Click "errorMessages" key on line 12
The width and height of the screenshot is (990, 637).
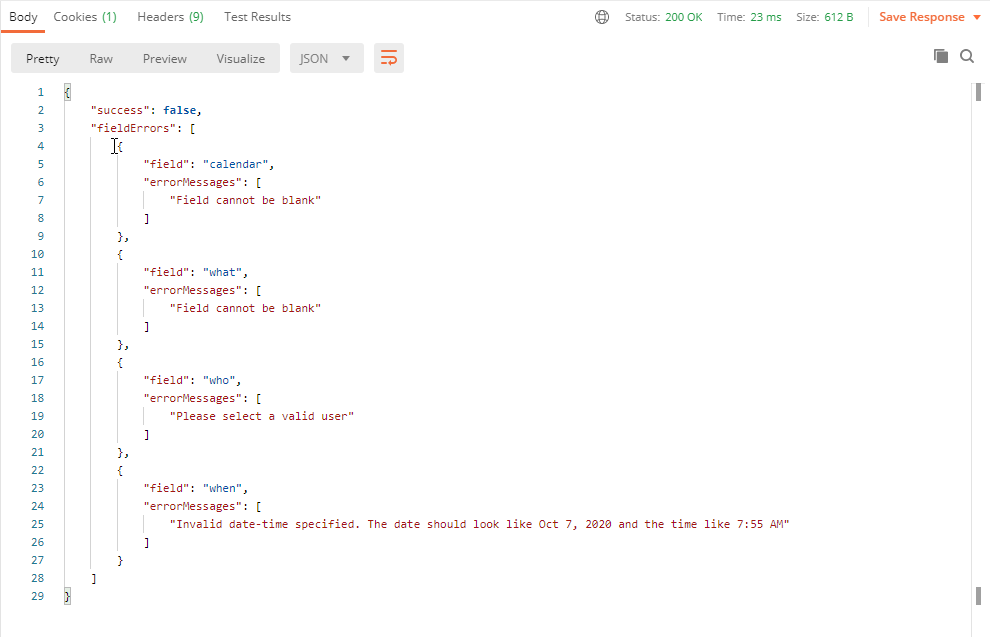[193, 290]
